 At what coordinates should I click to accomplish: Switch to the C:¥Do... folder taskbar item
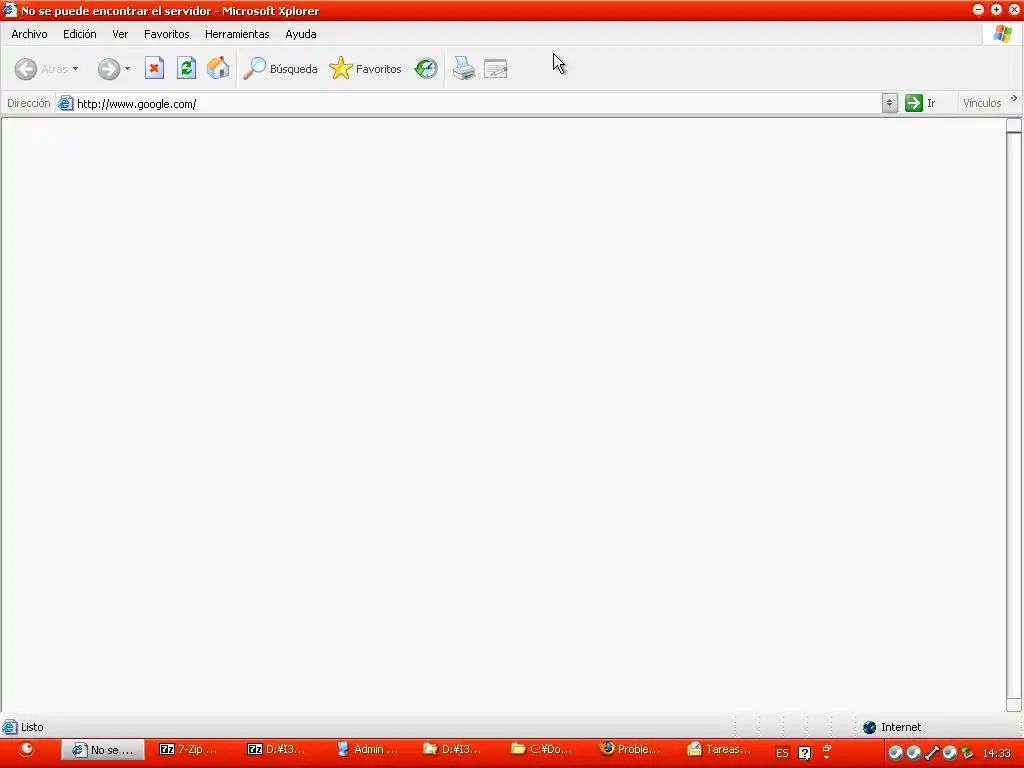tap(541, 750)
